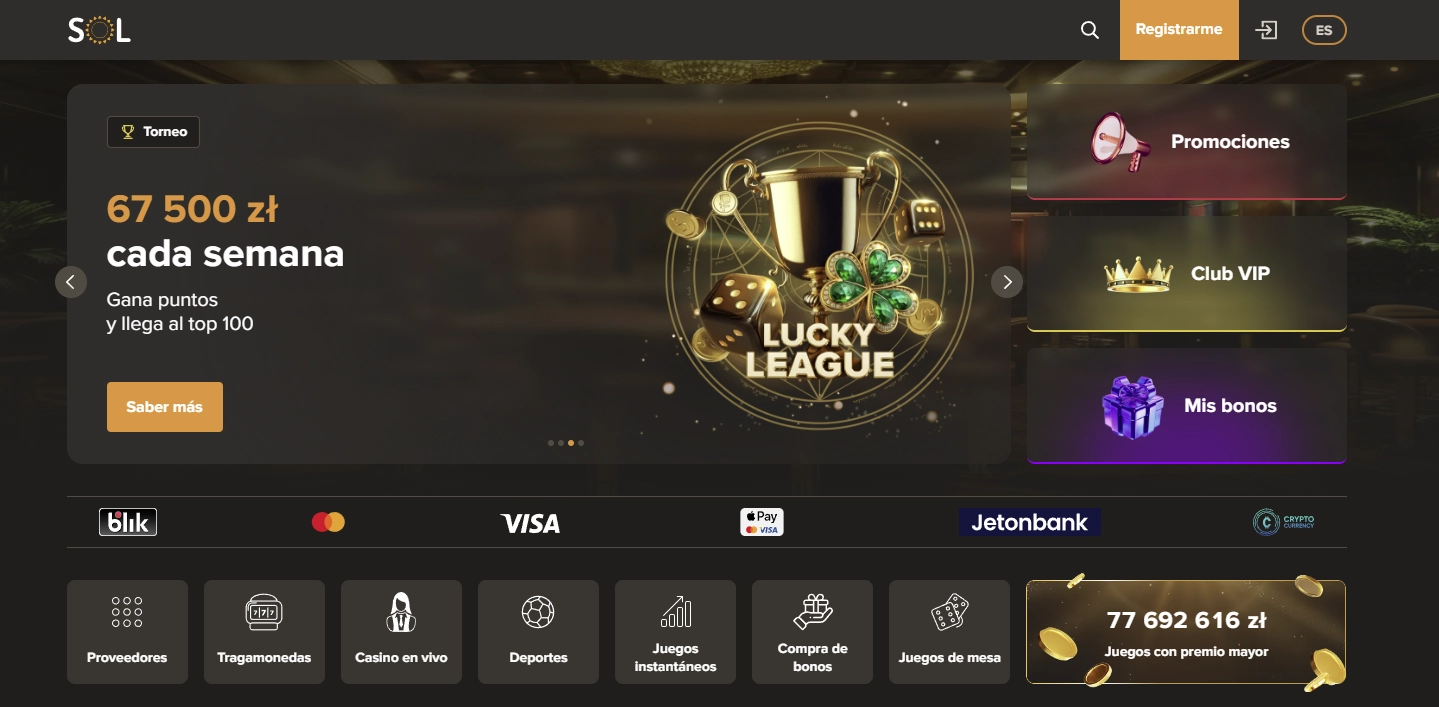Show the previous banner slide arrow

coord(70,282)
